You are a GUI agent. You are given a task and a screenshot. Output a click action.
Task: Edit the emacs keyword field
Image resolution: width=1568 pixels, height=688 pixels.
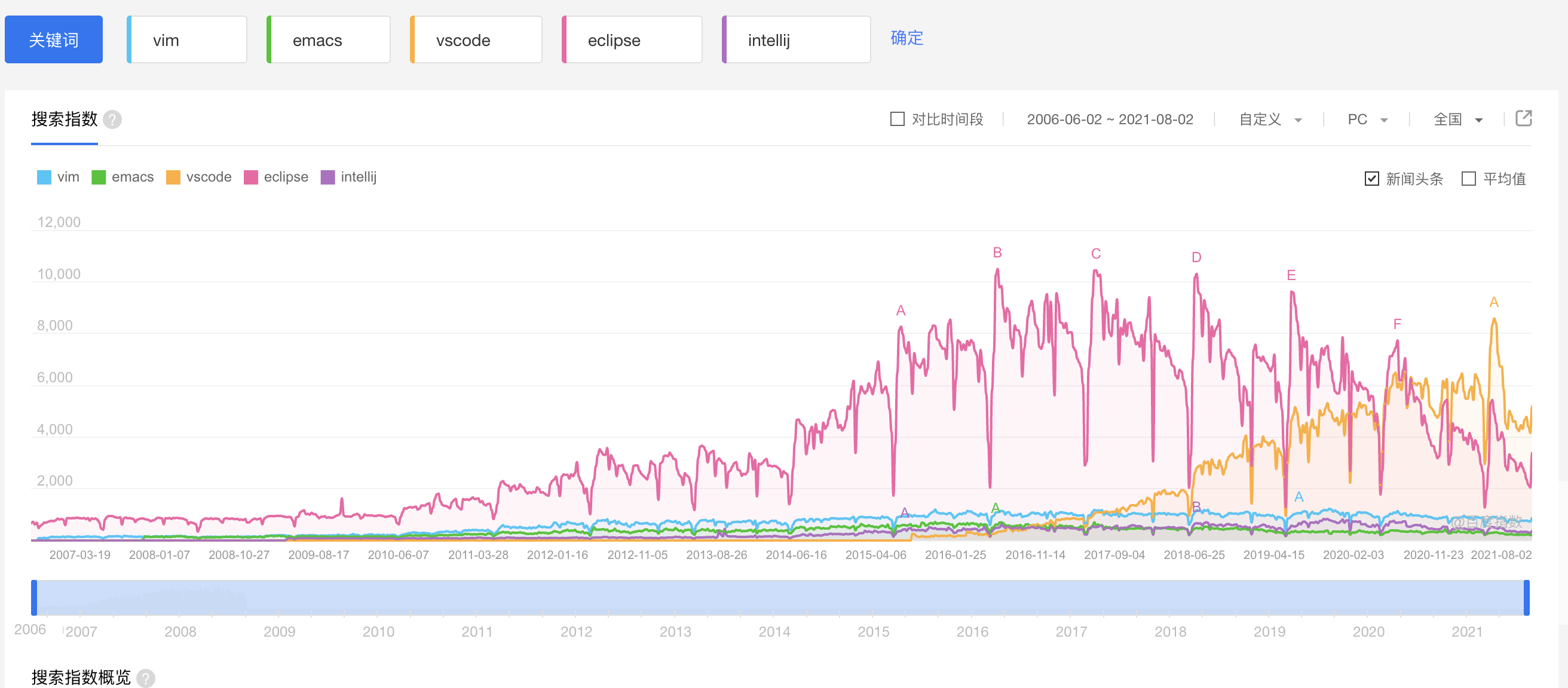pos(328,39)
